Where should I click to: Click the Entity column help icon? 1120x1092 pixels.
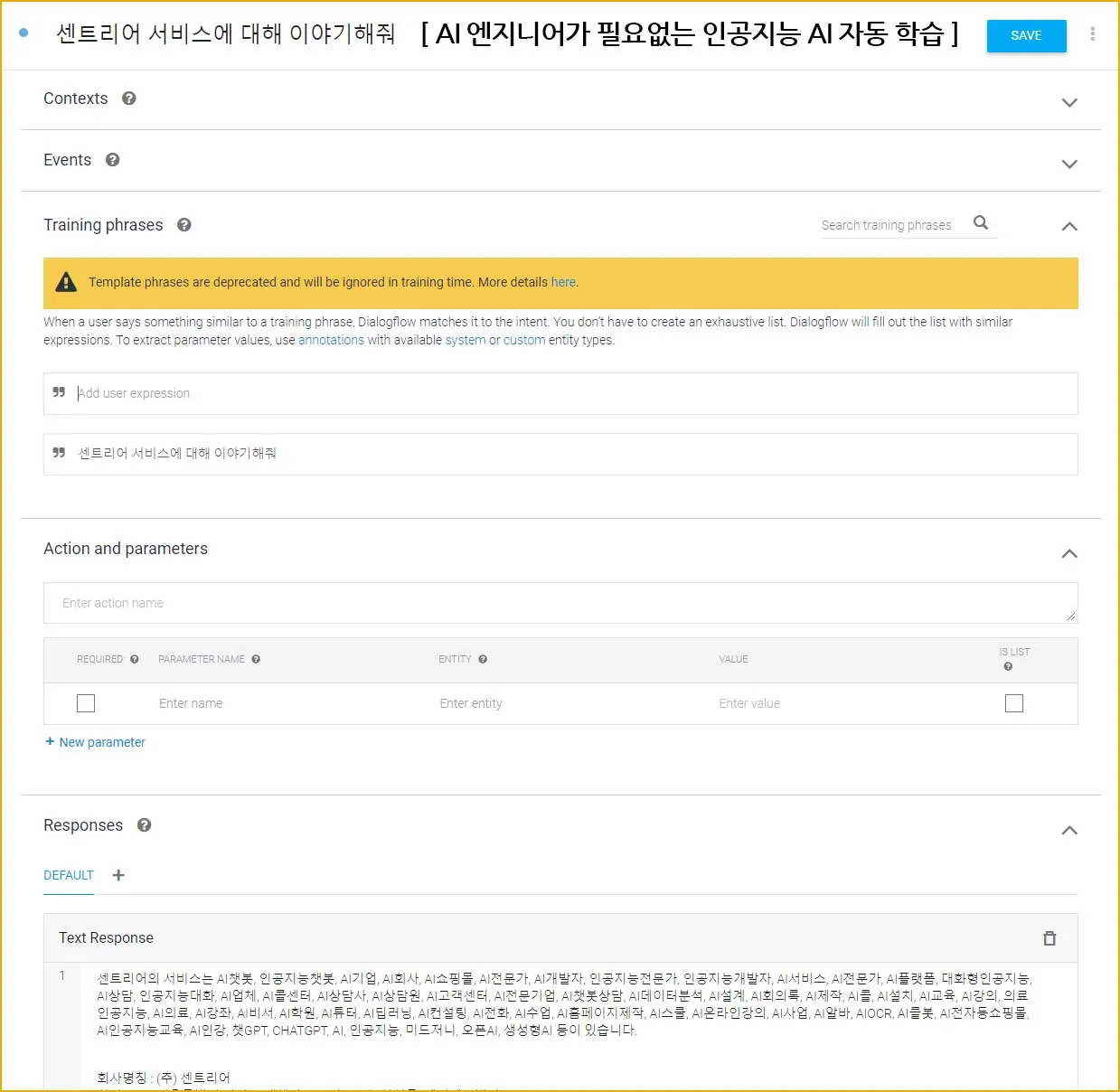click(x=483, y=660)
